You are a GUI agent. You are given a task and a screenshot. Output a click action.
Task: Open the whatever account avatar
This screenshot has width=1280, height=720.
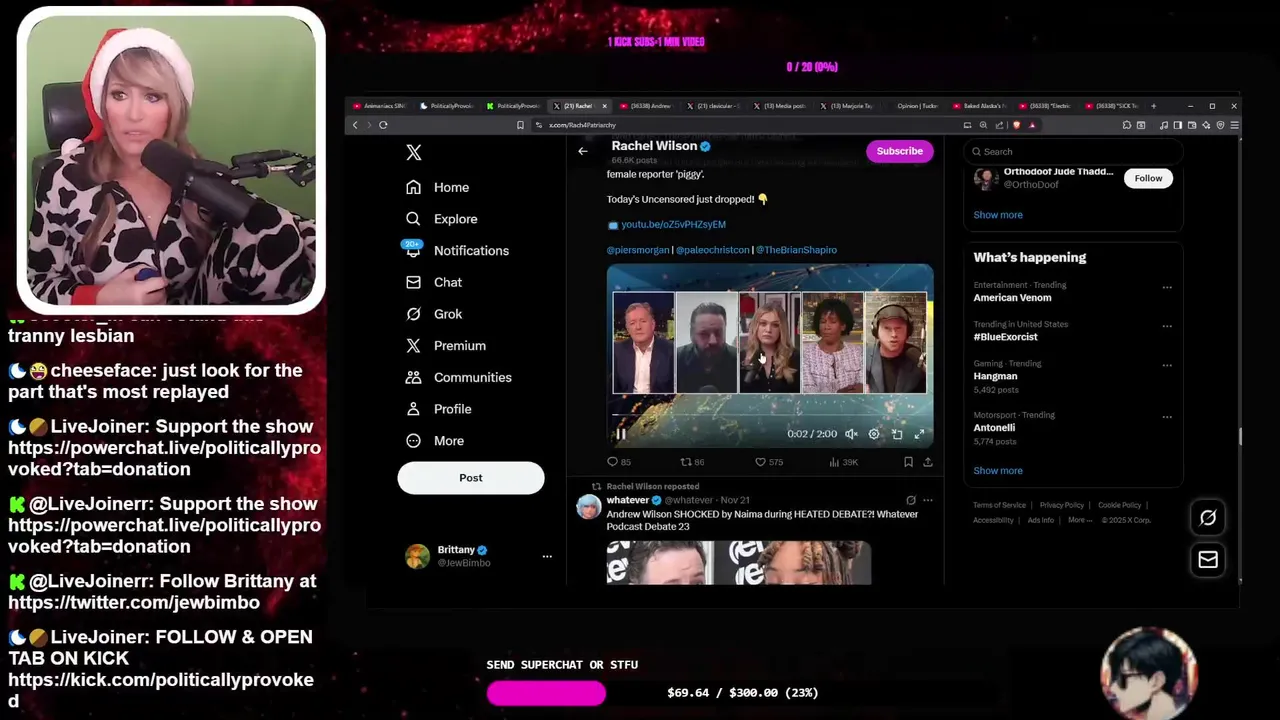589,506
